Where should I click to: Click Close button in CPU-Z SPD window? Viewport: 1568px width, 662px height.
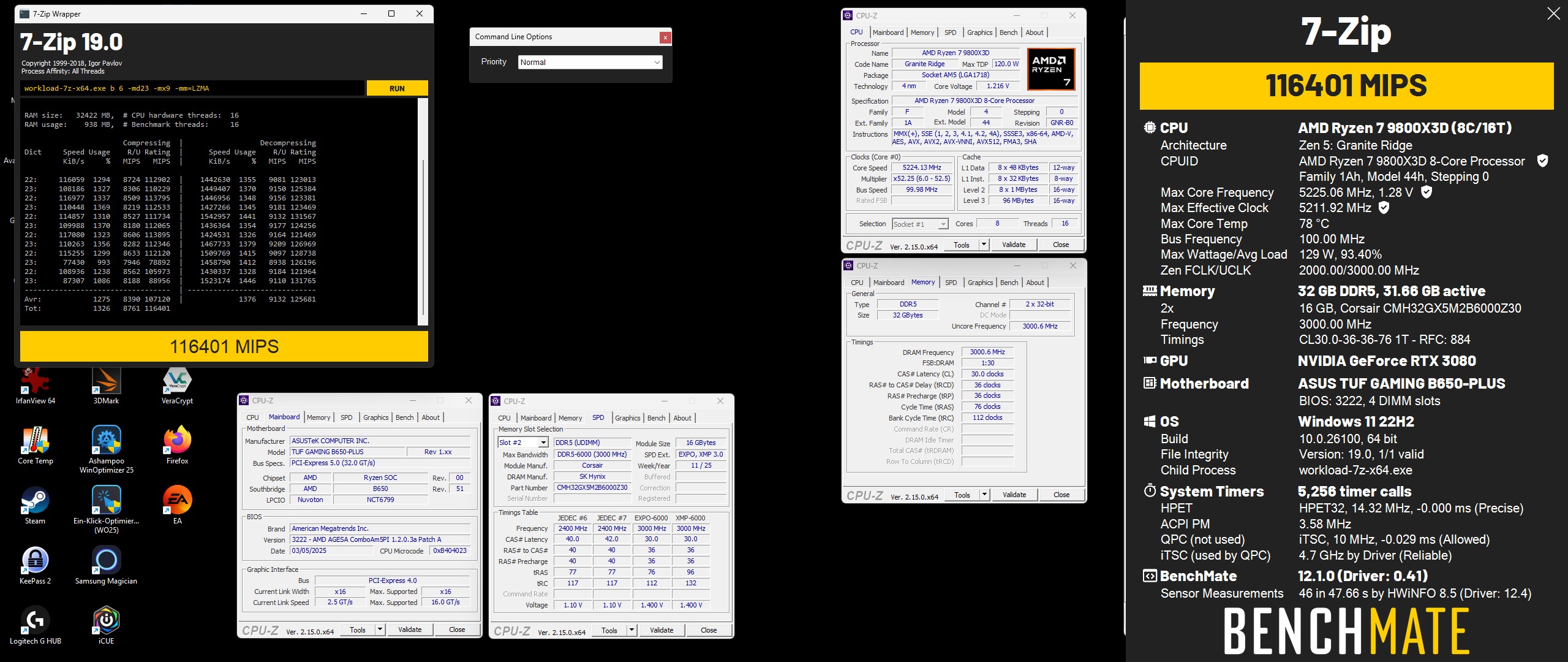[x=709, y=630]
